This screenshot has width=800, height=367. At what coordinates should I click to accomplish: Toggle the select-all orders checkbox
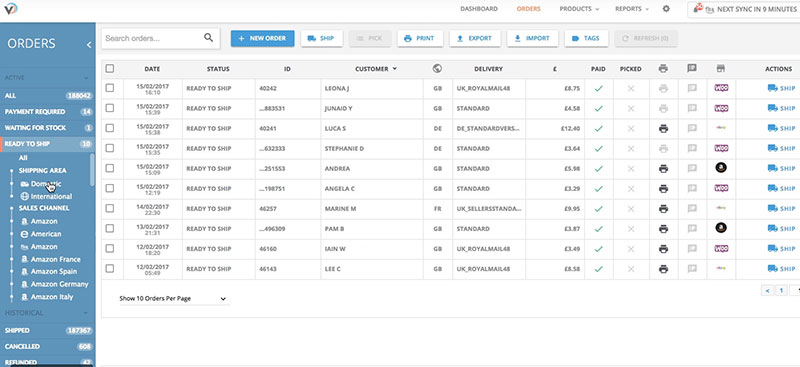pos(110,68)
